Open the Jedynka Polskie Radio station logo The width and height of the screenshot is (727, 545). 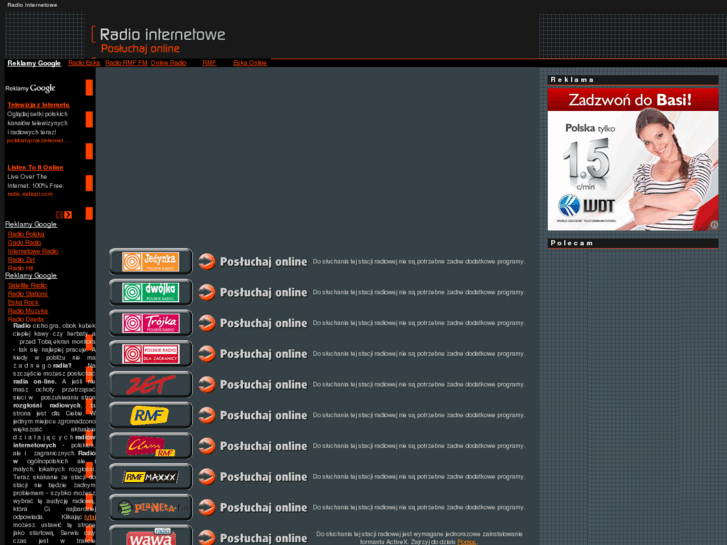pos(151,262)
